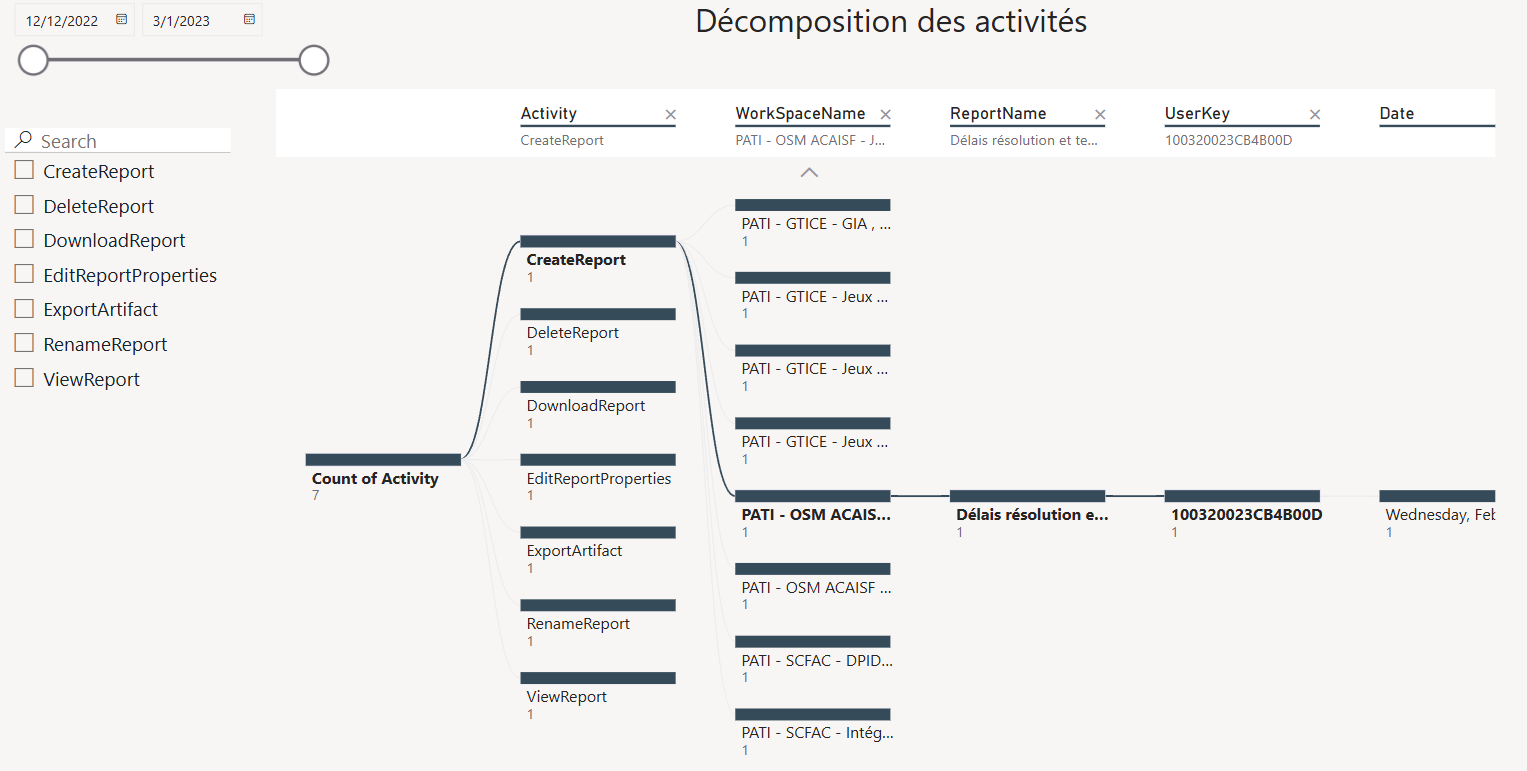Viewport: 1527px width, 771px height.
Task: Open the start date calendar picker icon
Action: 121,19
